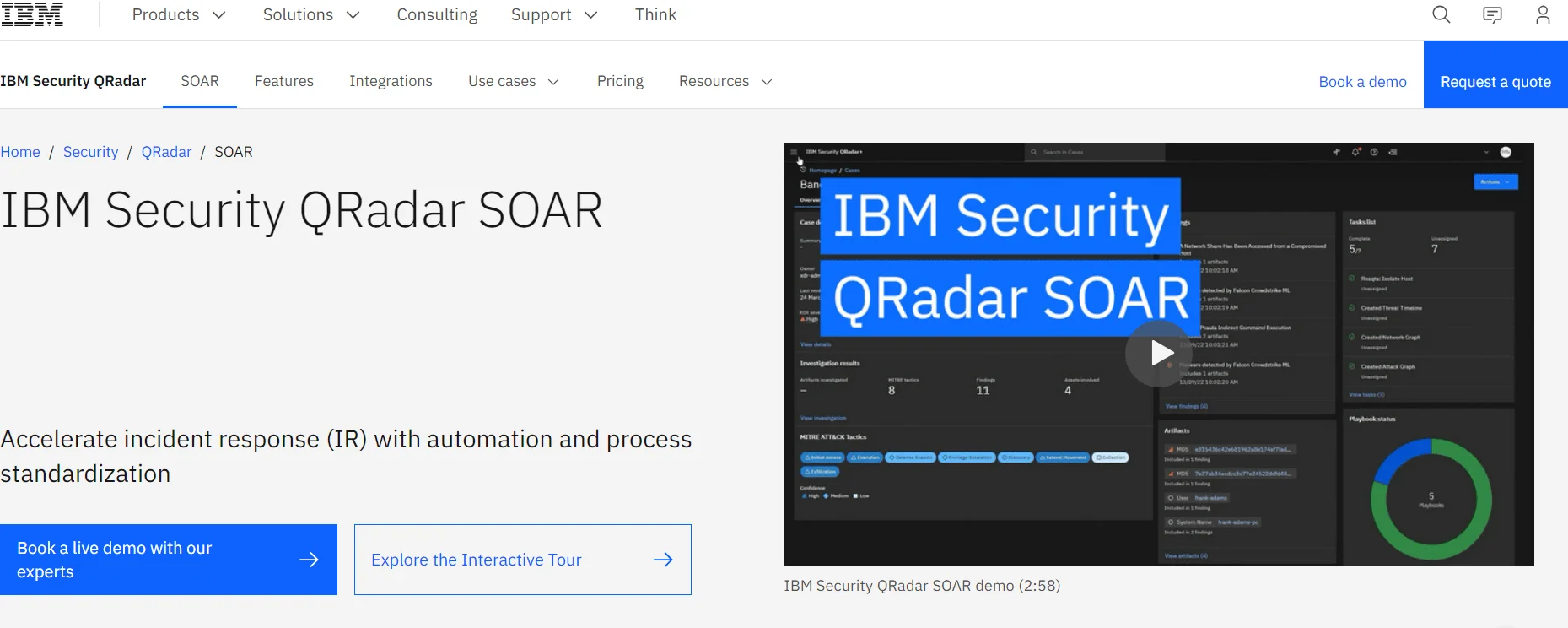The image size is (1568, 628).
Task: Click IBM Security QRadar title link
Action: point(73,81)
